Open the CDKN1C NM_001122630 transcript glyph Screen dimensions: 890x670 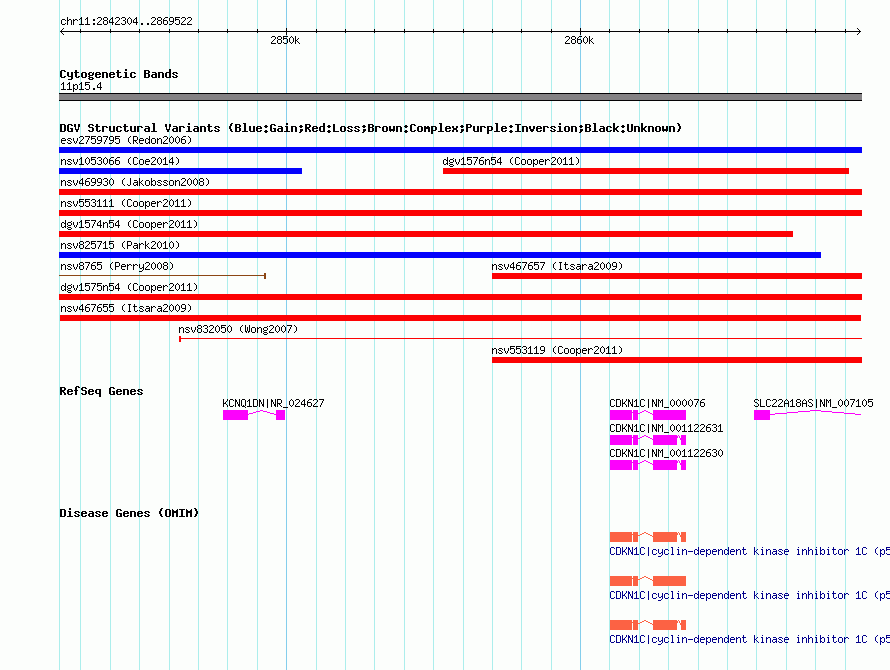click(647, 465)
